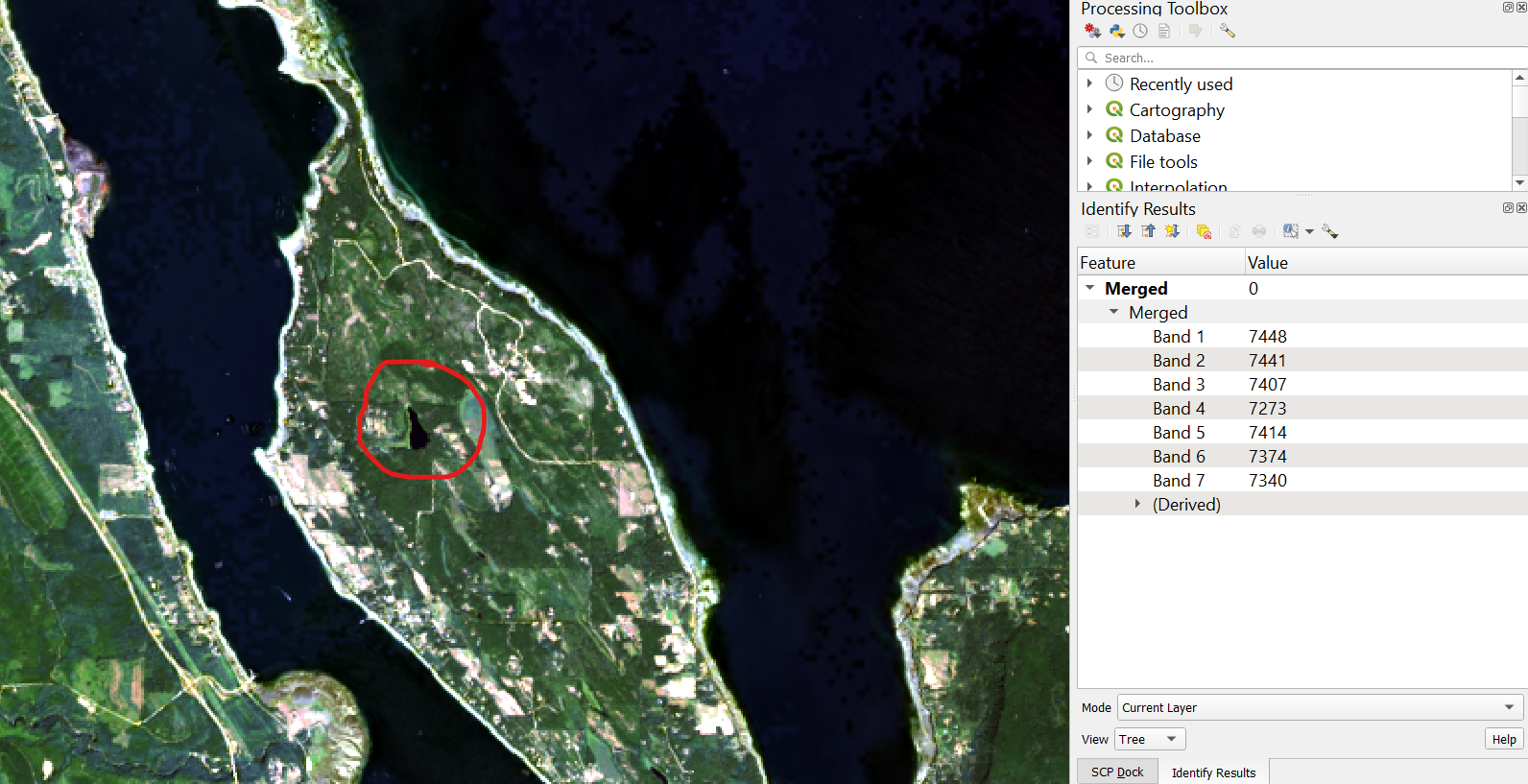
Task: Open Identify settings wrench icon
Action: (x=1330, y=231)
